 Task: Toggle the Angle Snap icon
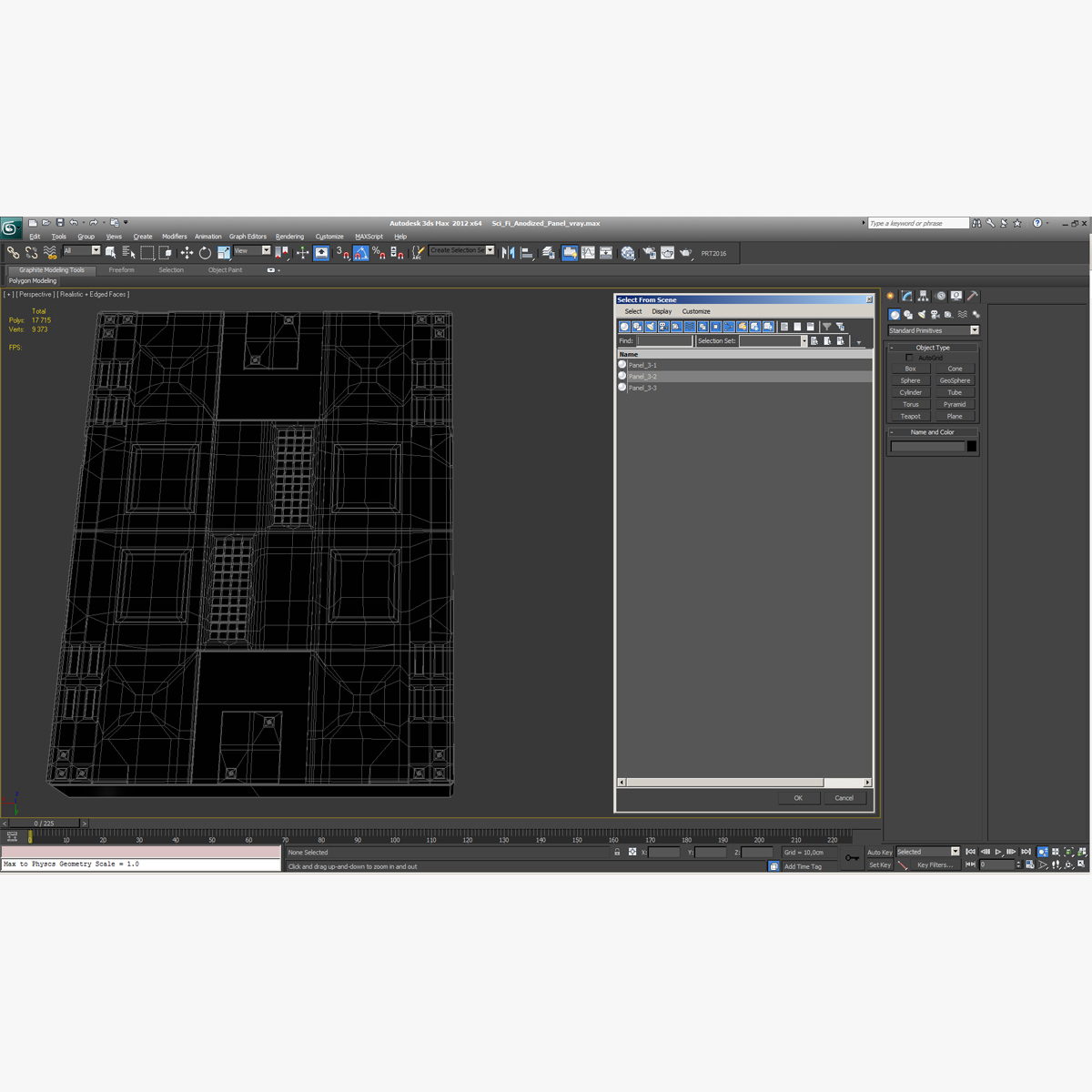(360, 253)
